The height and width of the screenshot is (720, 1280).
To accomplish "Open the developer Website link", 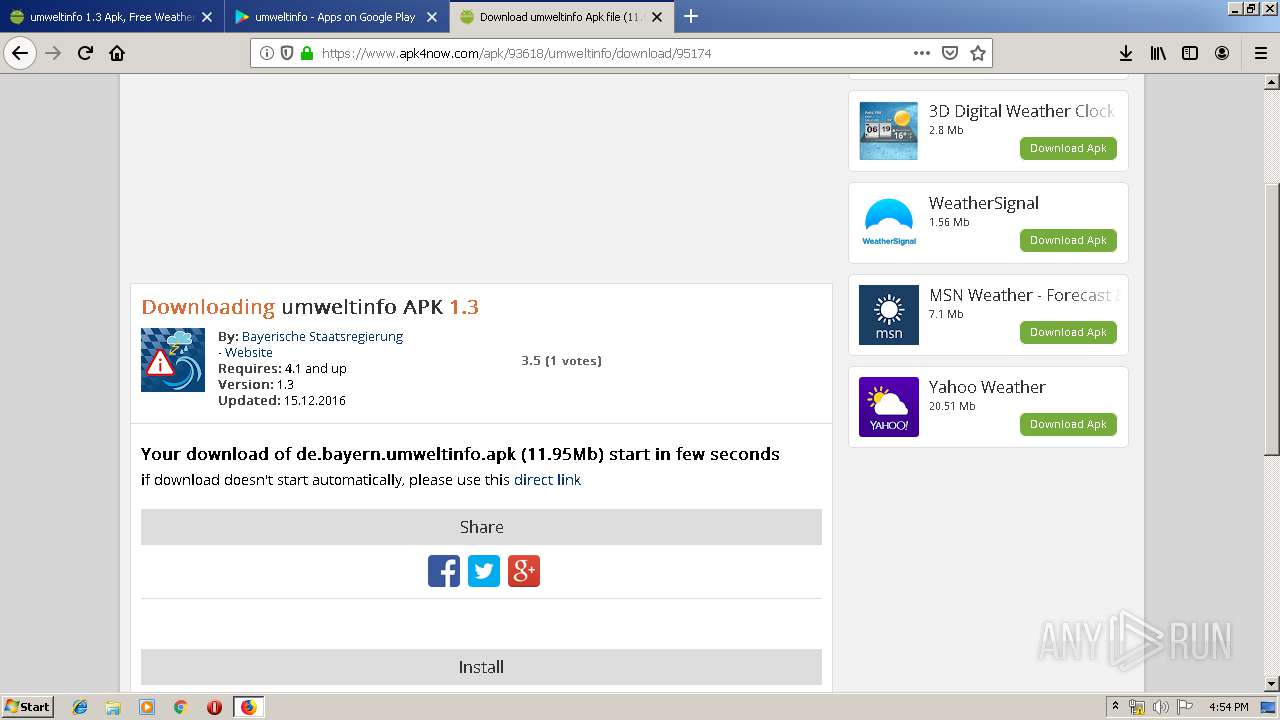I will click(x=249, y=352).
